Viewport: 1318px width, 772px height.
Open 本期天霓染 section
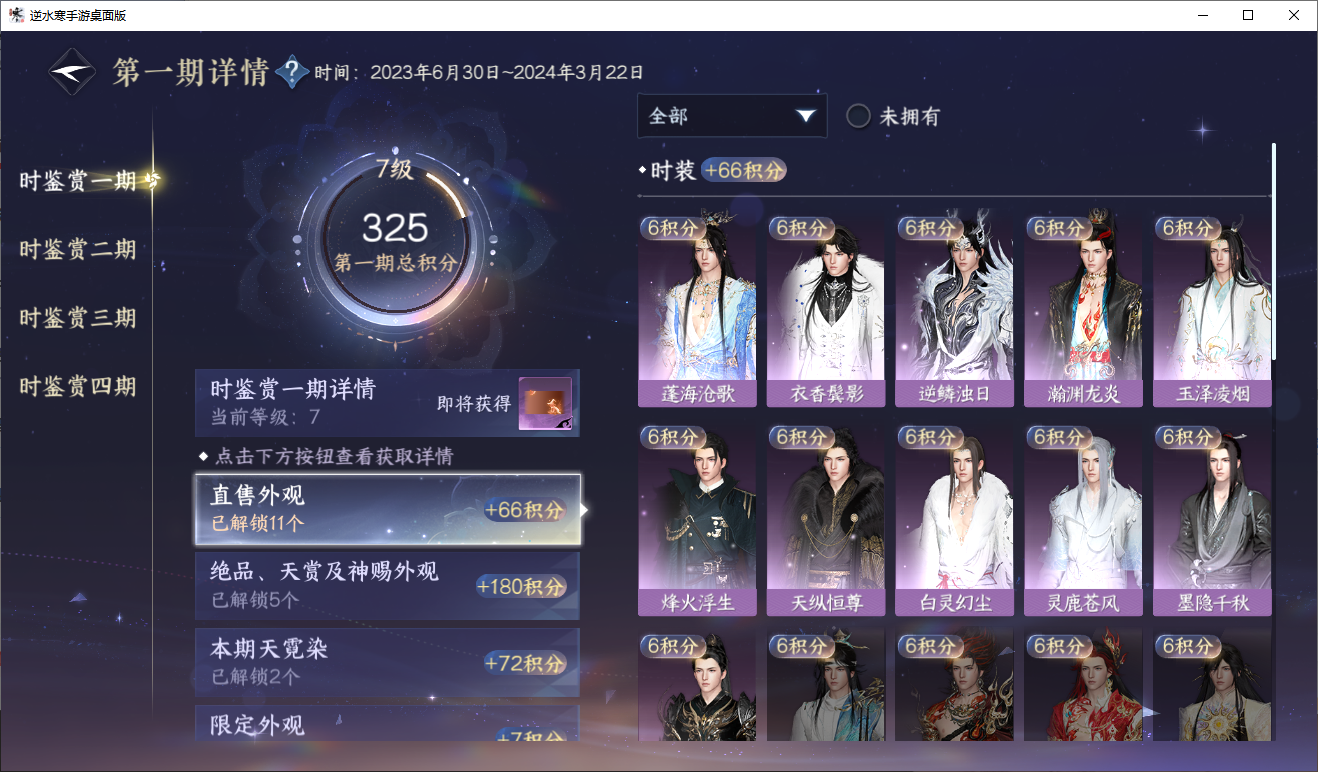tap(387, 662)
